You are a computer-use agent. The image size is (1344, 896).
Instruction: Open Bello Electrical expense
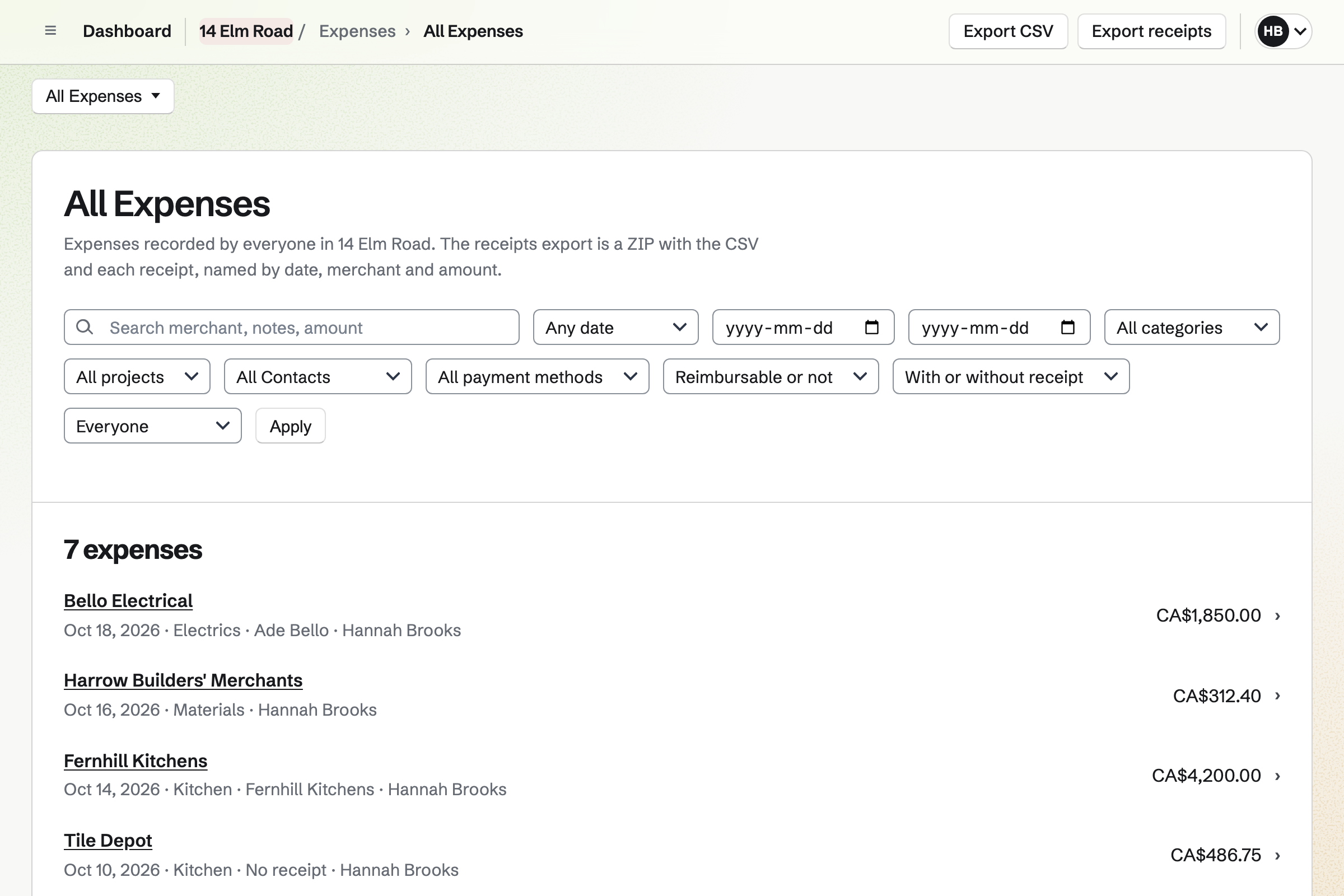(128, 600)
